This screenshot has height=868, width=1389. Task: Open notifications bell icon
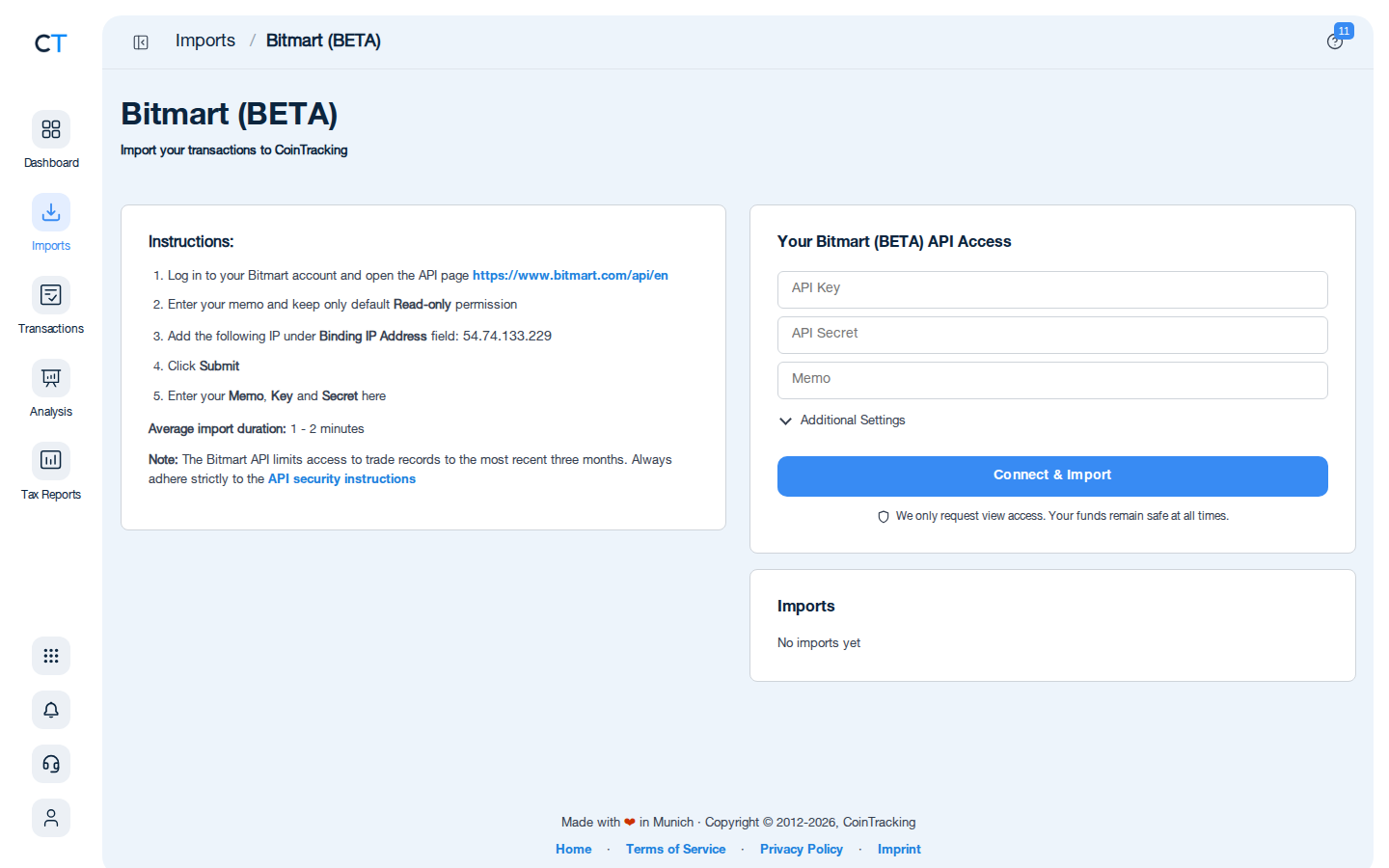point(51,710)
